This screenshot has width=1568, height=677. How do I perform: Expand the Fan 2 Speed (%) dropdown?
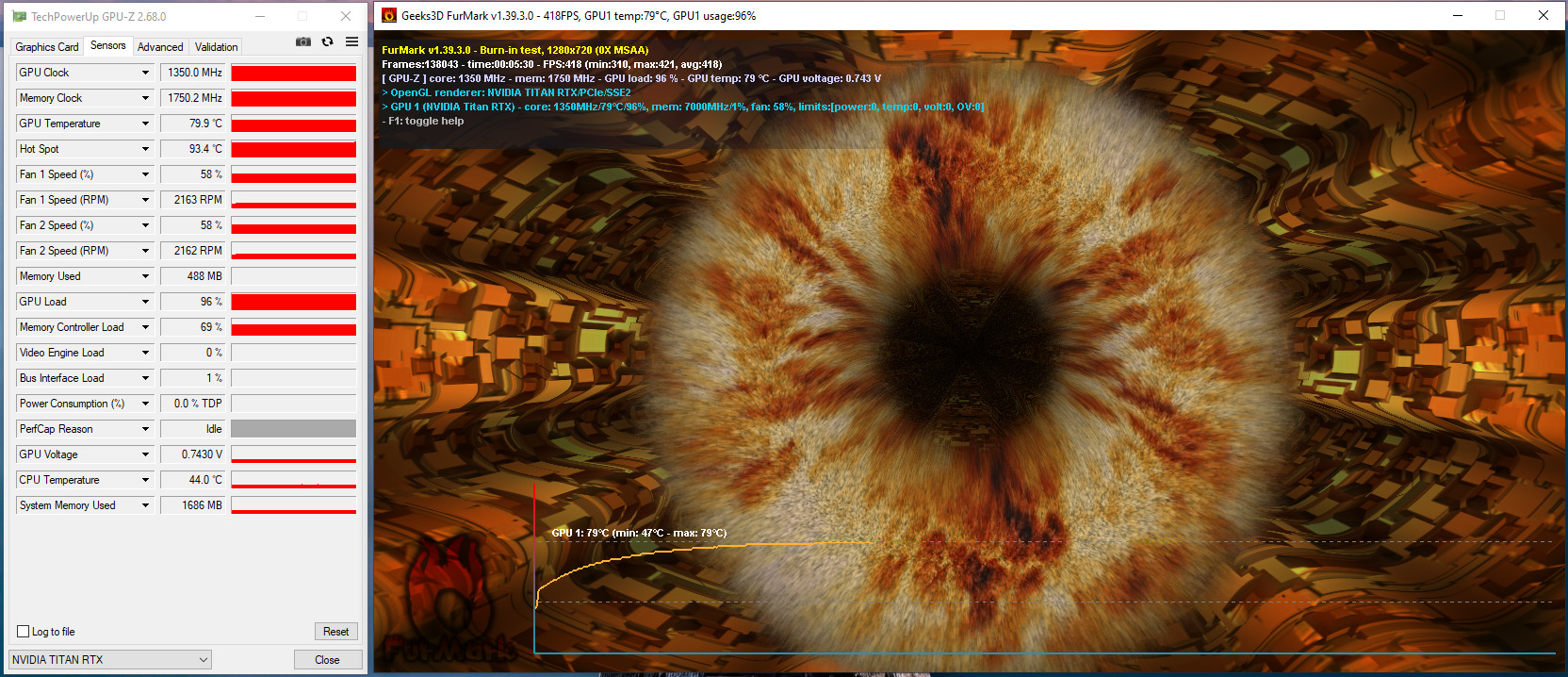point(146,225)
